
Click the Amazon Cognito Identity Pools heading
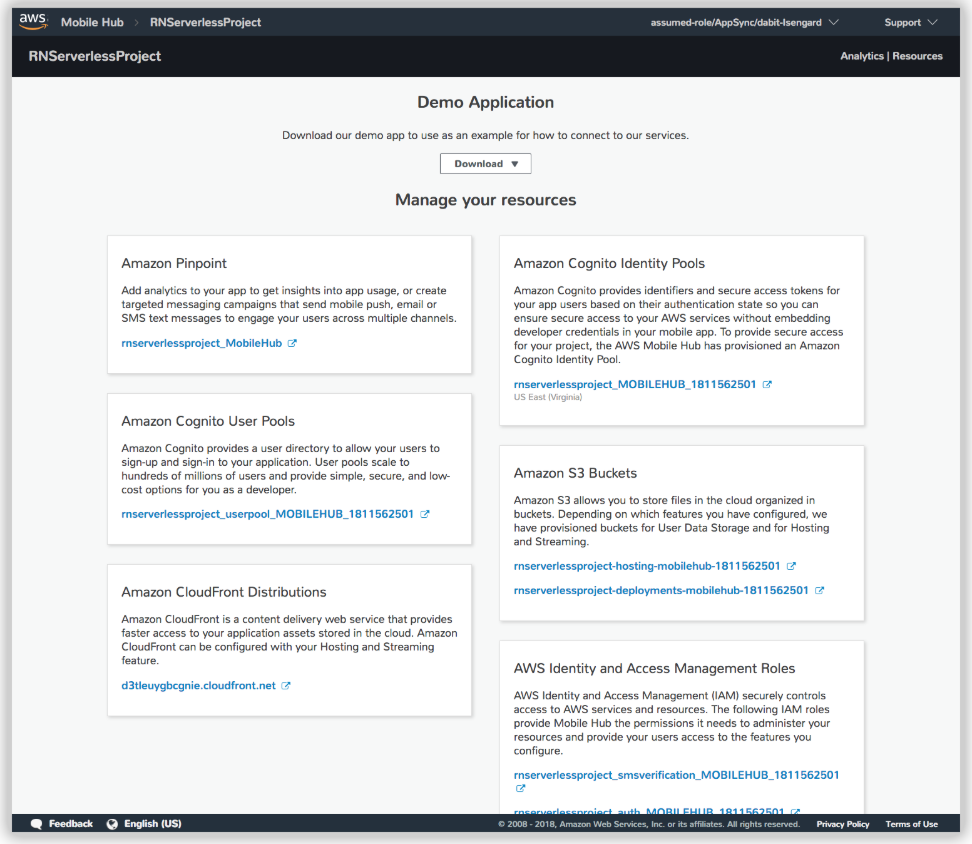[609, 263]
